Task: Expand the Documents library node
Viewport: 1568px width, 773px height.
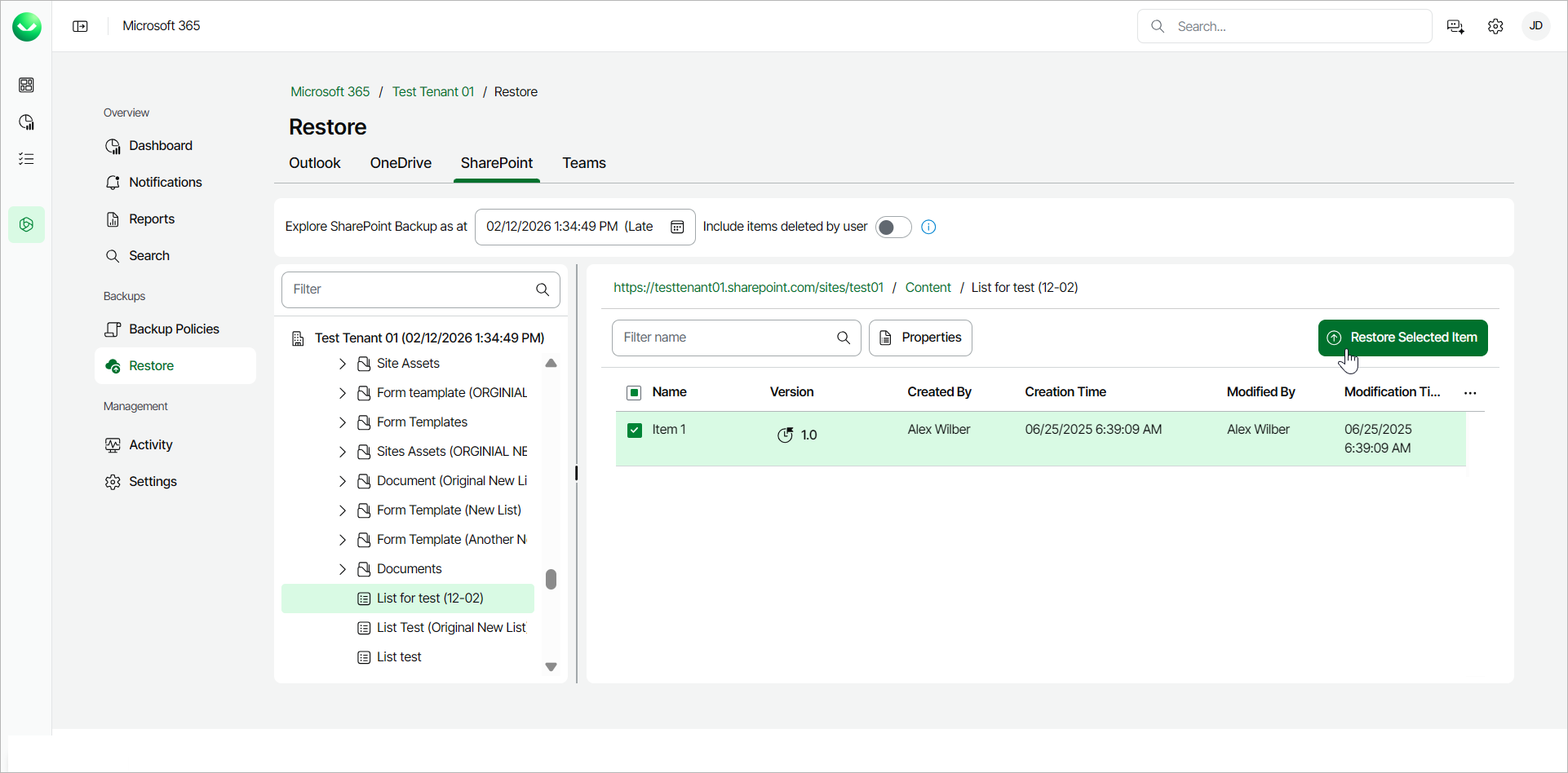Action: (x=343, y=568)
